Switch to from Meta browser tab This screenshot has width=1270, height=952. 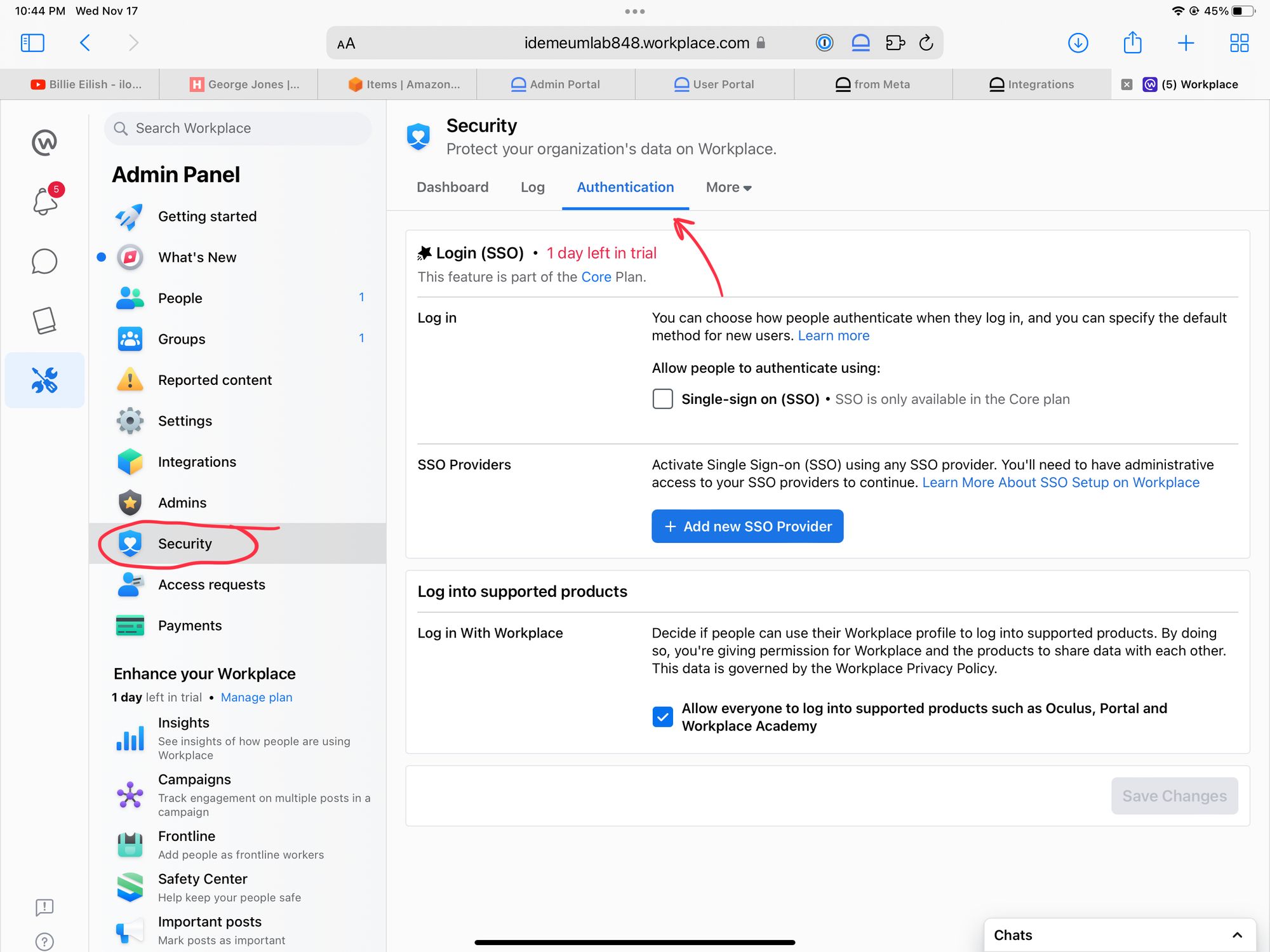(x=873, y=84)
